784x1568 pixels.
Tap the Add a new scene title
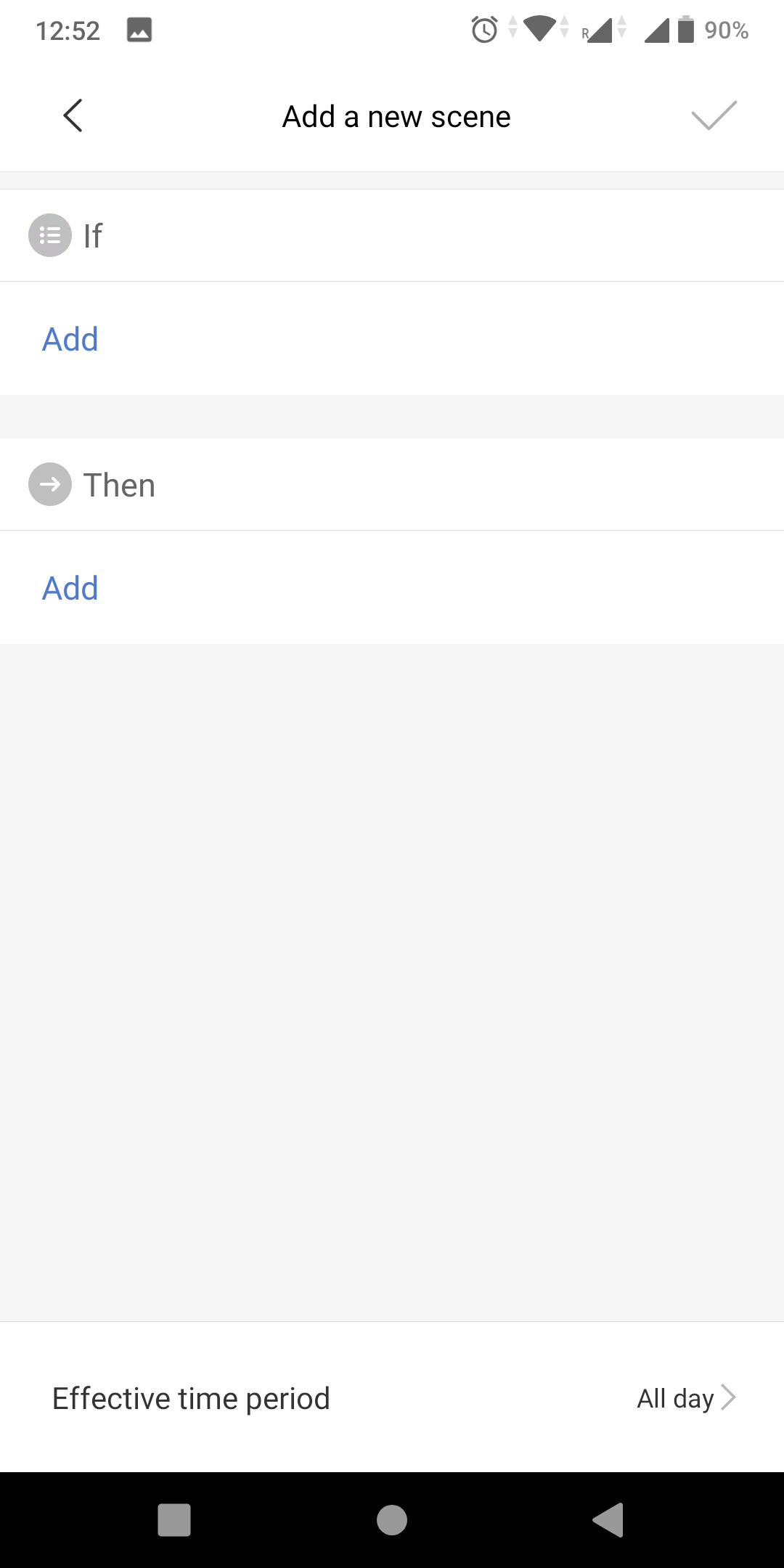tap(396, 116)
